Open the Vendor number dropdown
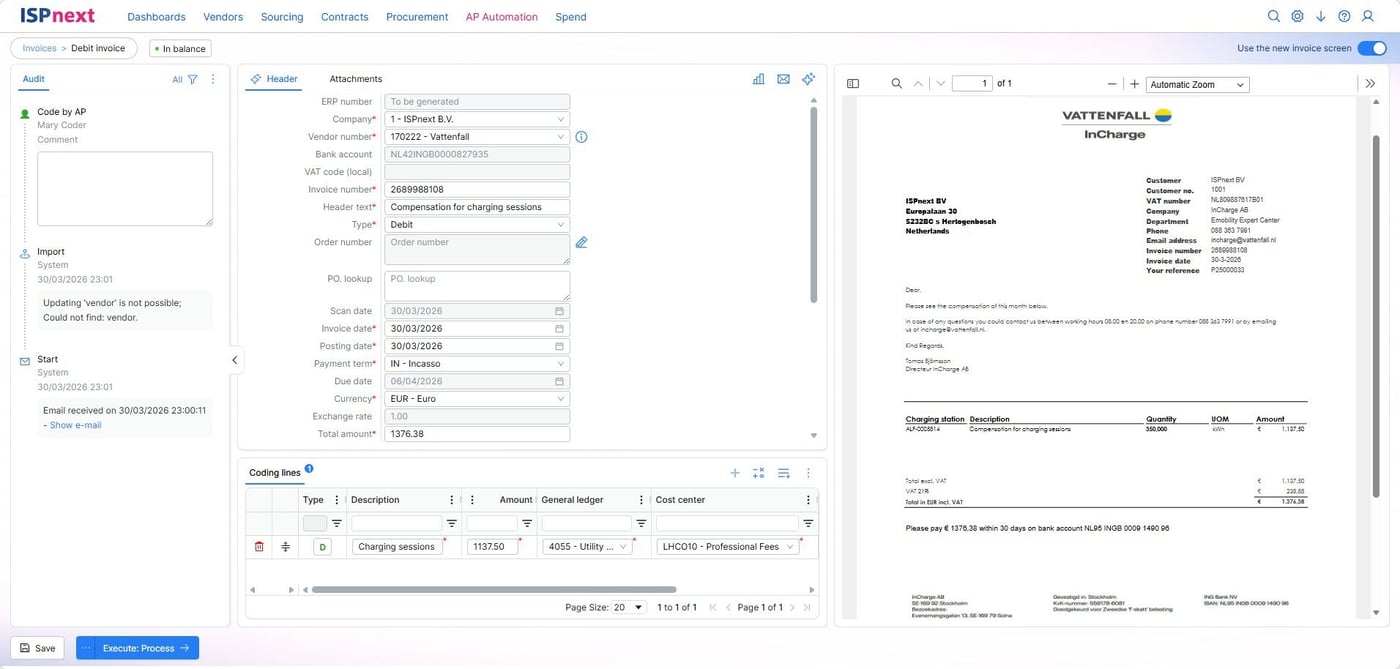This screenshot has height=669, width=1400. point(477,137)
